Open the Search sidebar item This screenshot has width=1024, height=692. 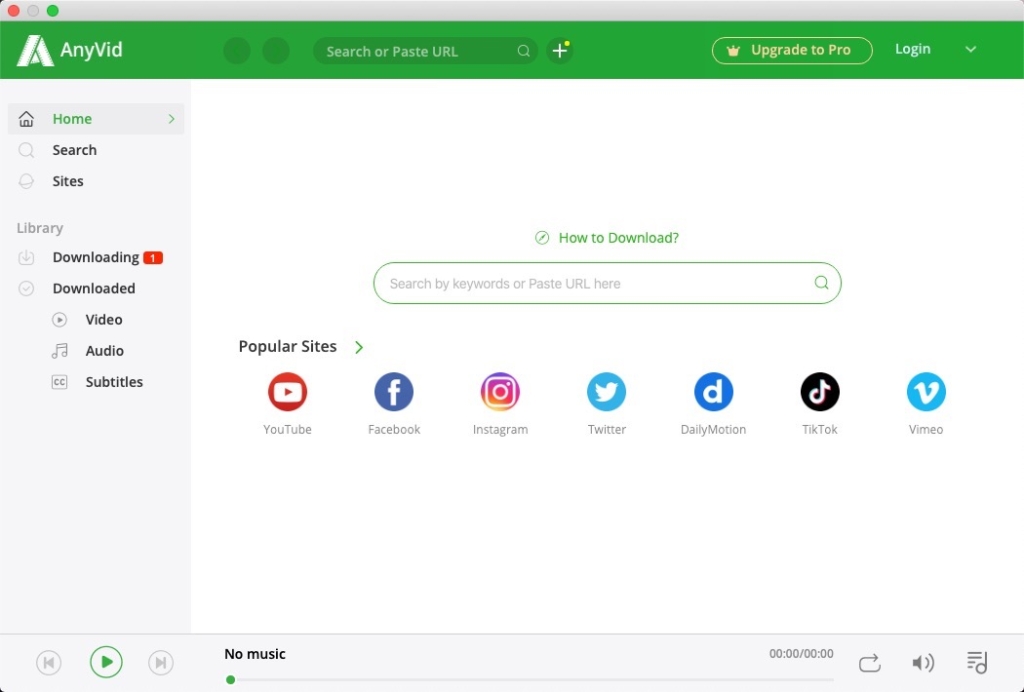pos(96,150)
